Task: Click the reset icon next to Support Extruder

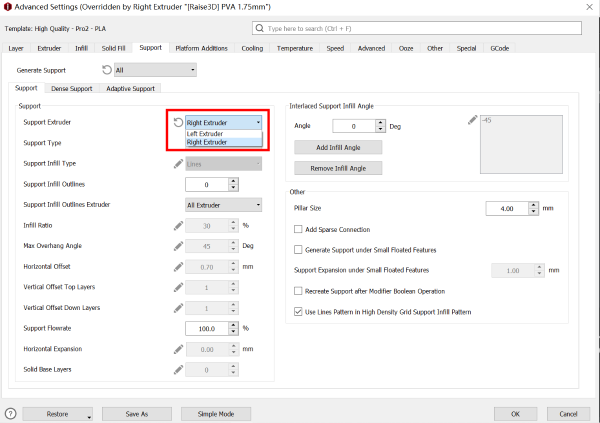Action: [178, 122]
